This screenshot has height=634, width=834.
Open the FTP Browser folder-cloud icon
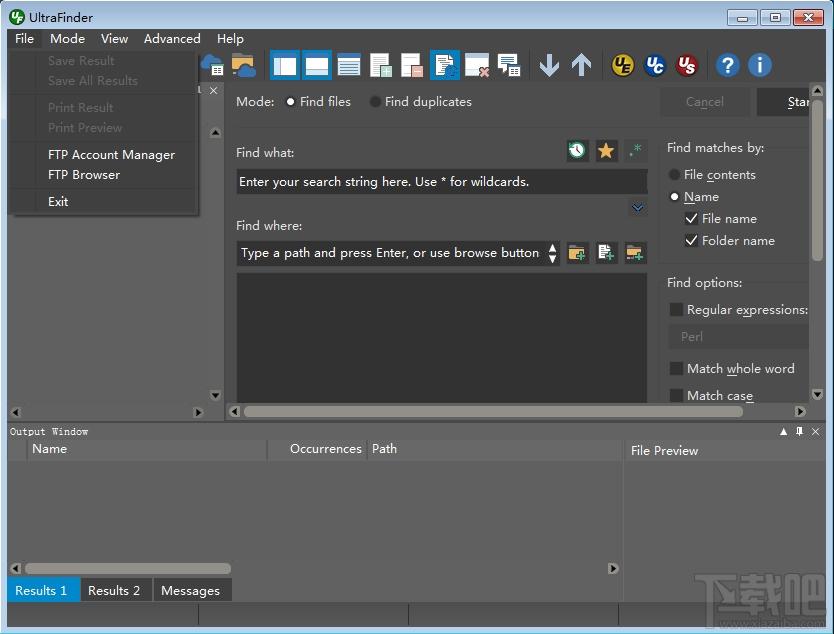tap(244, 65)
